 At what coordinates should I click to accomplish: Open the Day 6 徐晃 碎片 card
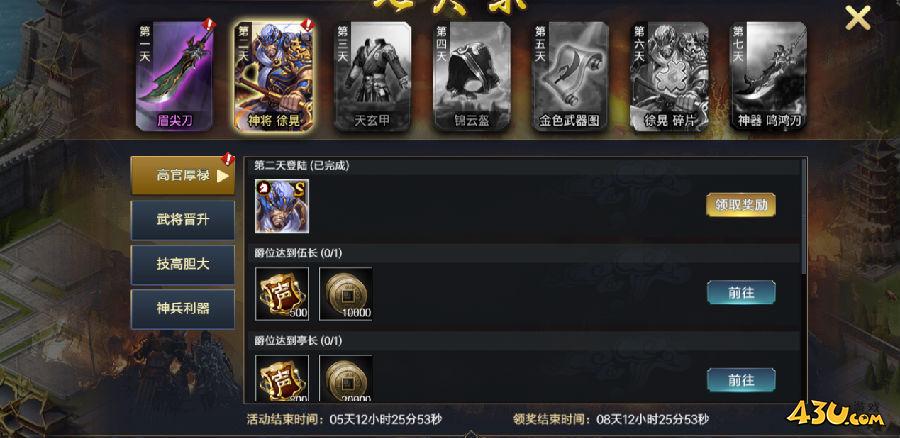(x=669, y=76)
